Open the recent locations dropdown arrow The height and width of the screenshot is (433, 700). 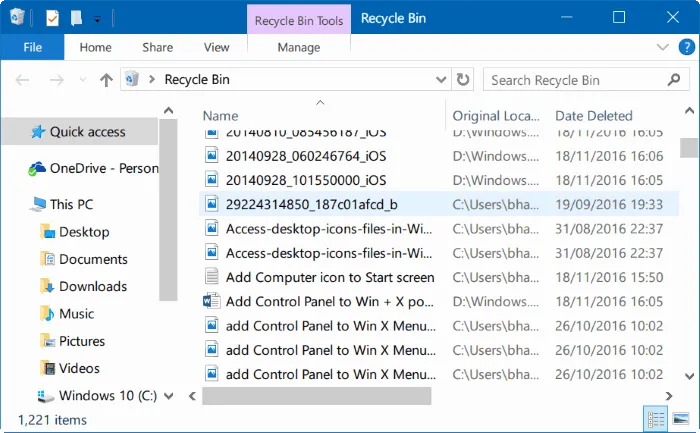pos(82,80)
